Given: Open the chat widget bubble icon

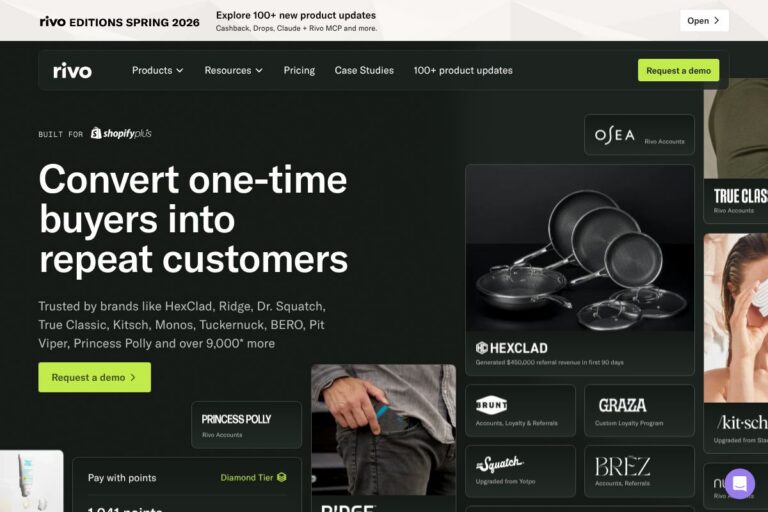Looking at the screenshot, I should click(740, 484).
